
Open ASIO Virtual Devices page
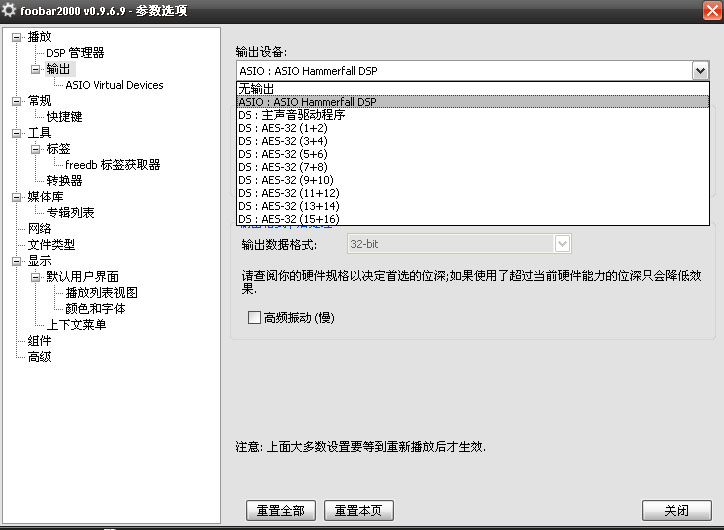(115, 85)
